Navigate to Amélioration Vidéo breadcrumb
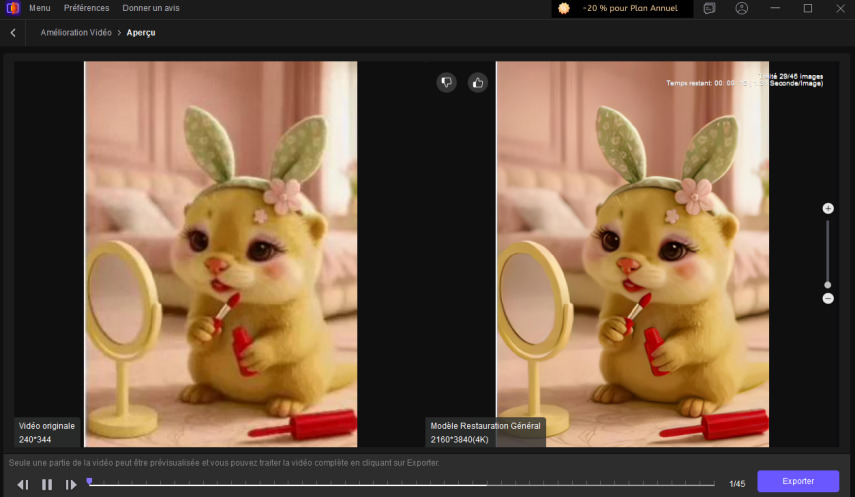Viewport: 855px width, 497px height. pyautogui.click(x=76, y=32)
